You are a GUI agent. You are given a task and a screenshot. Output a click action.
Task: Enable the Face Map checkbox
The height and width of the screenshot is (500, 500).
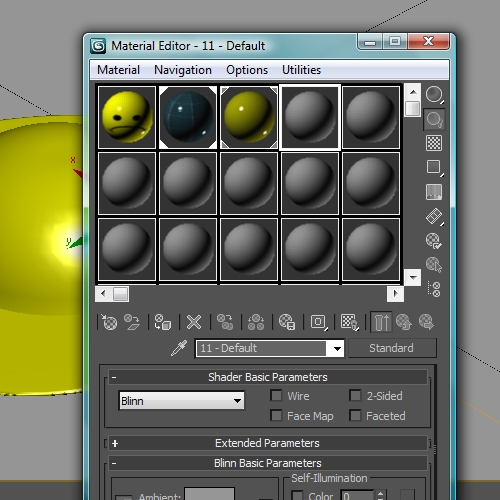click(x=276, y=416)
